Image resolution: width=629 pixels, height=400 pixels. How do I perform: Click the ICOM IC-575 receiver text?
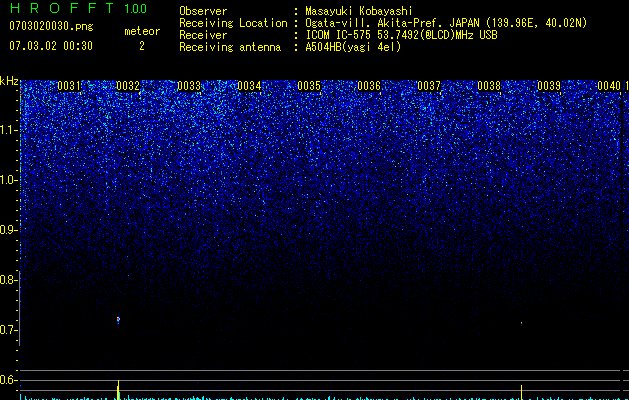401,35
